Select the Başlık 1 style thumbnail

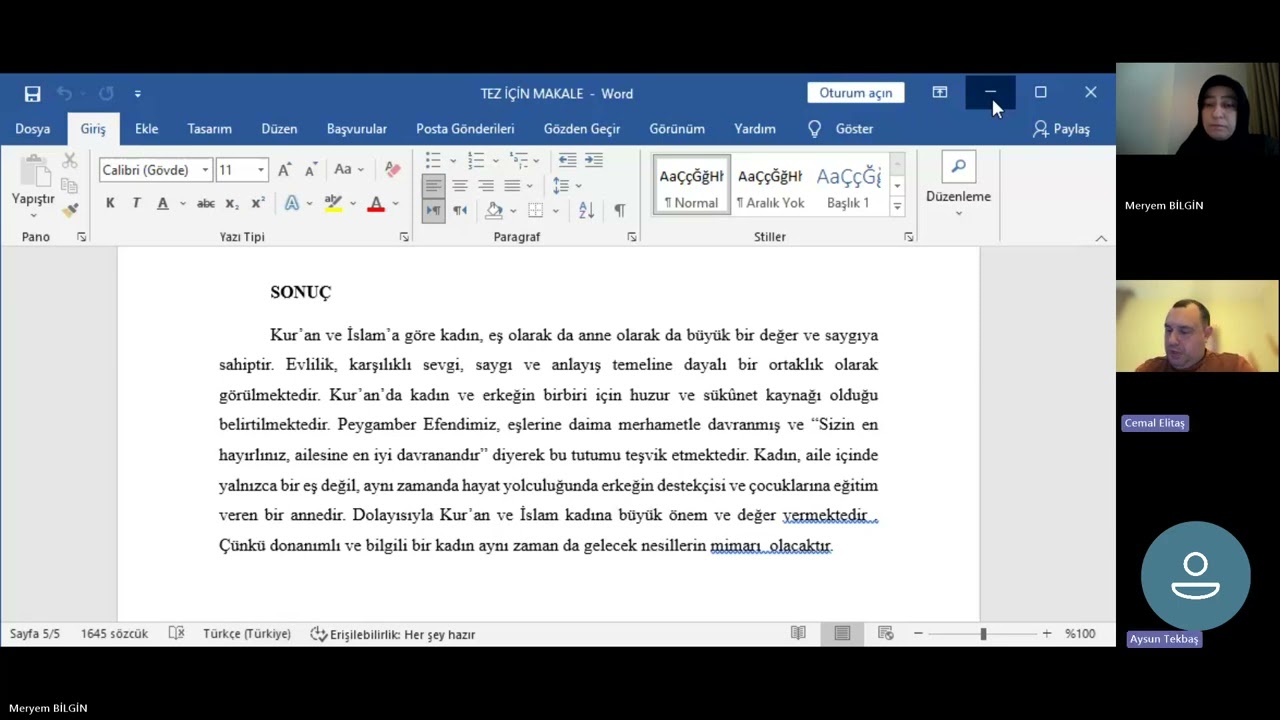(x=848, y=186)
